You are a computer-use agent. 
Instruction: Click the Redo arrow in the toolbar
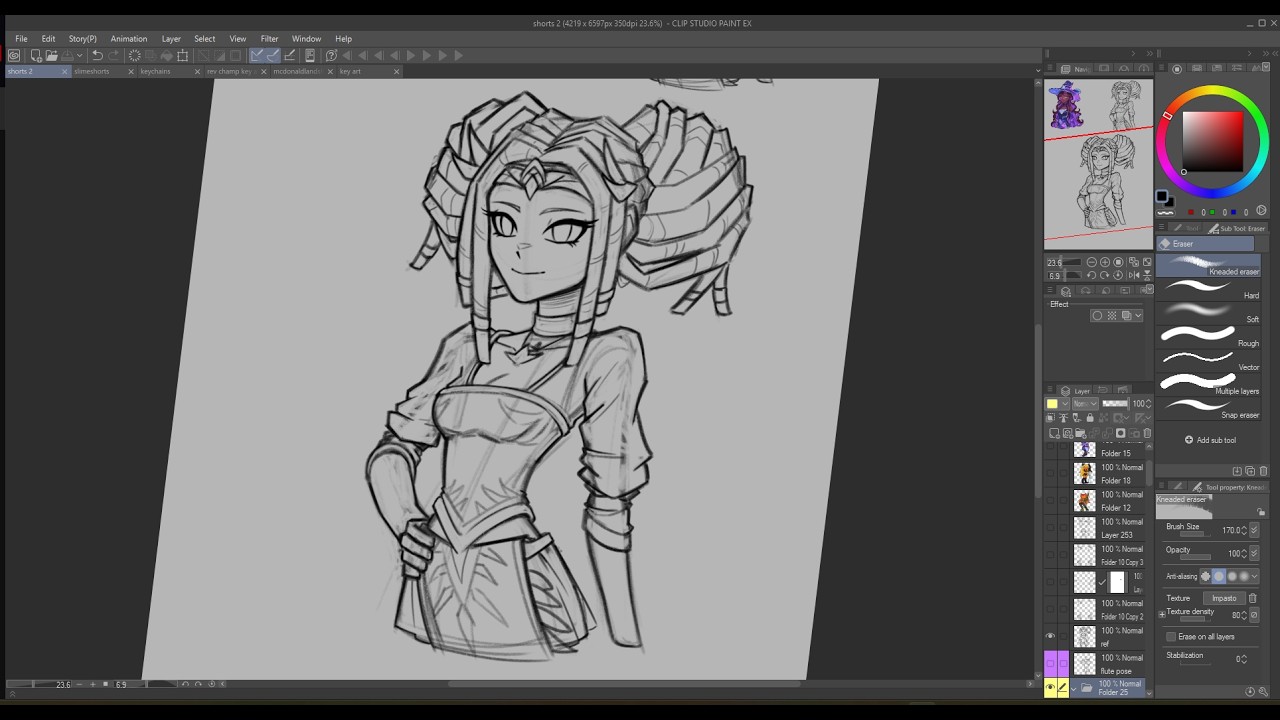(114, 55)
